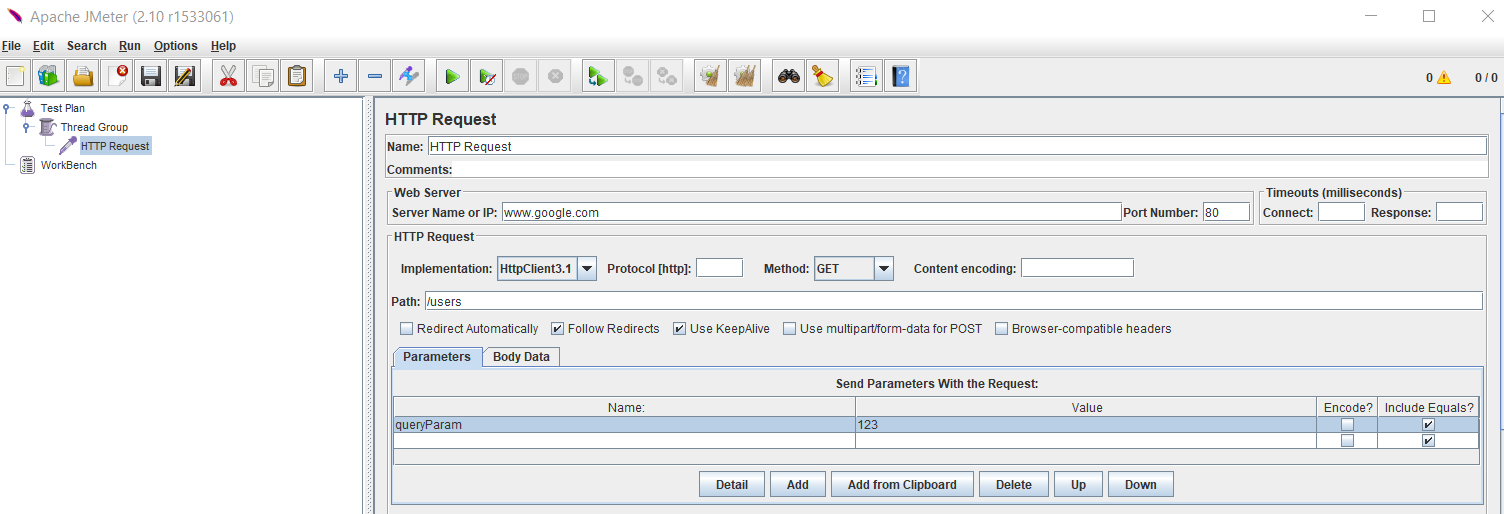Click Start no pauses icon
The height and width of the screenshot is (514, 1504).
click(x=486, y=76)
